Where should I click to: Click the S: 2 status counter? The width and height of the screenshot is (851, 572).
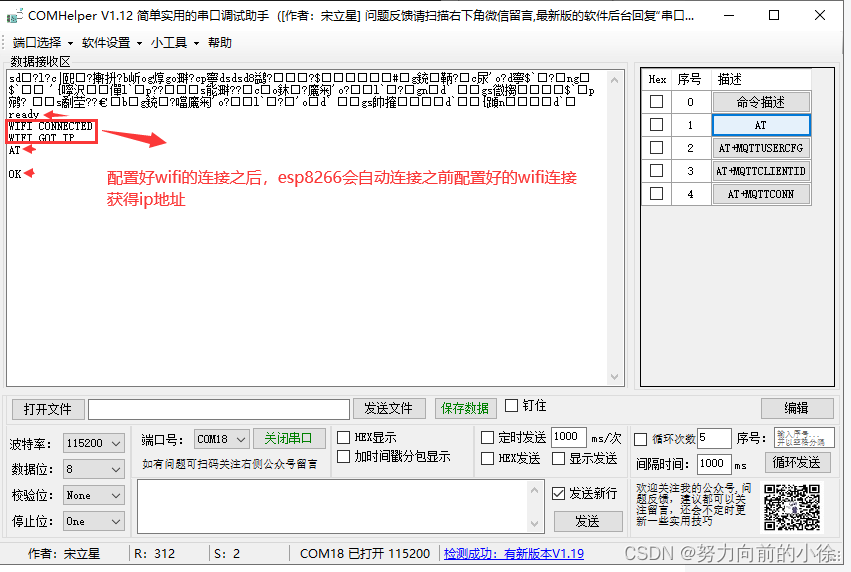[x=227, y=554]
